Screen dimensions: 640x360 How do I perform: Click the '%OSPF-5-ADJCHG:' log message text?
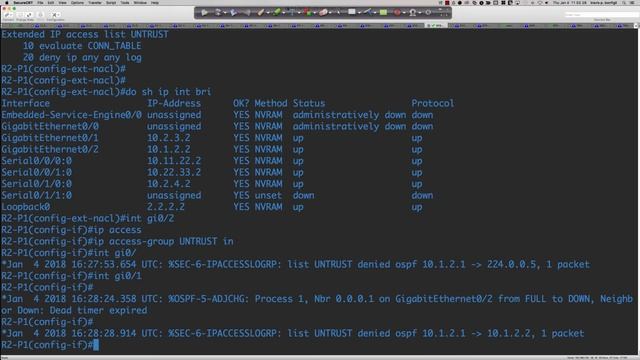tap(208, 299)
